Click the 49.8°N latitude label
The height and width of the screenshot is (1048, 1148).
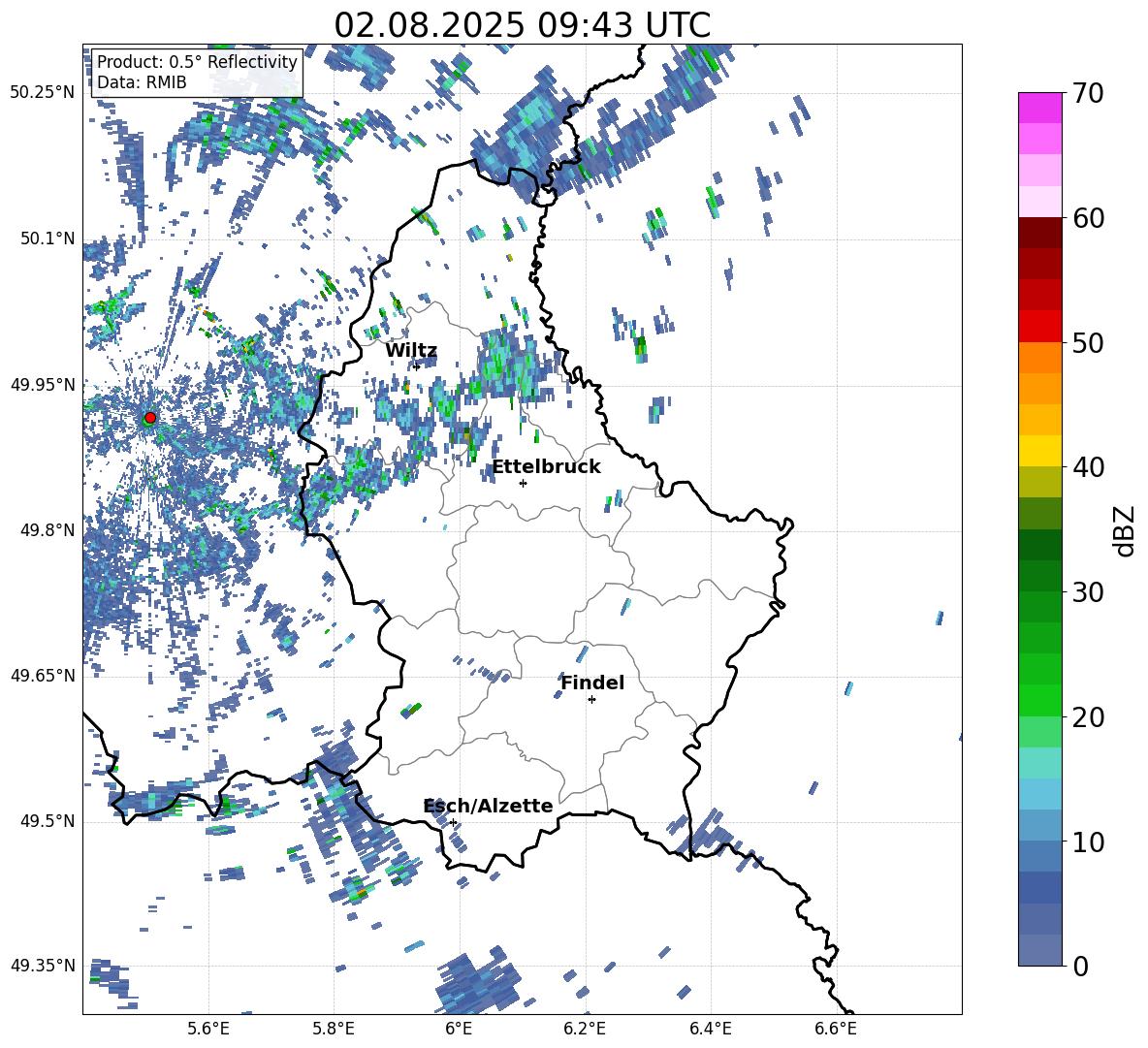[x=48, y=530]
